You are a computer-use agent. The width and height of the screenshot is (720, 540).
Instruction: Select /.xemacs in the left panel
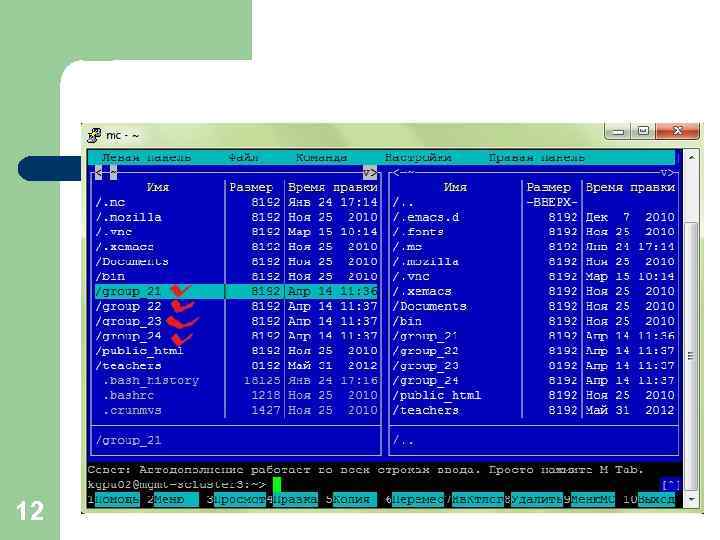236,247
